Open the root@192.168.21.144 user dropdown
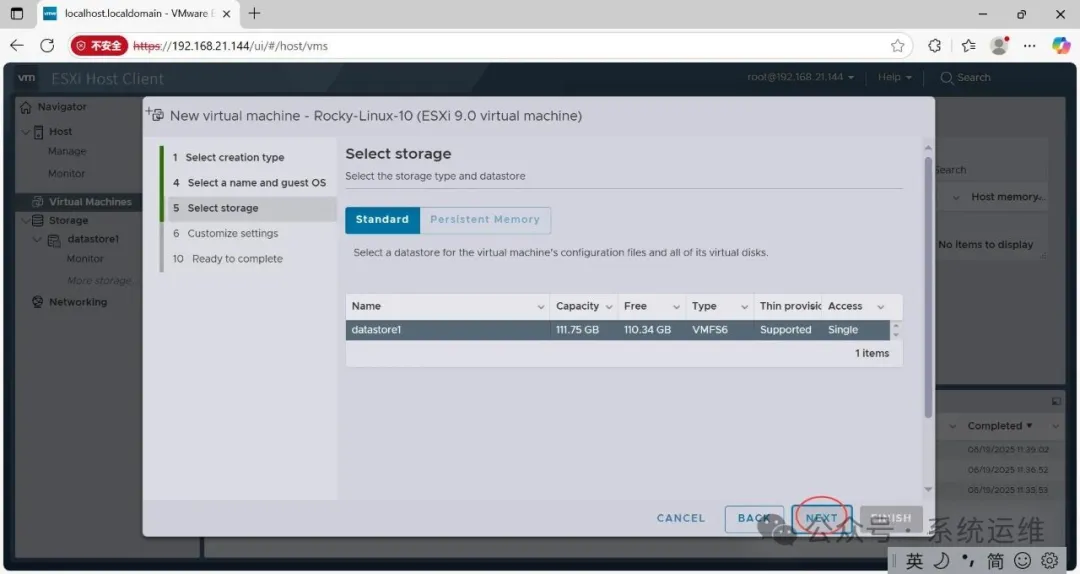Image resolution: width=1080 pixels, height=574 pixels. pos(800,77)
